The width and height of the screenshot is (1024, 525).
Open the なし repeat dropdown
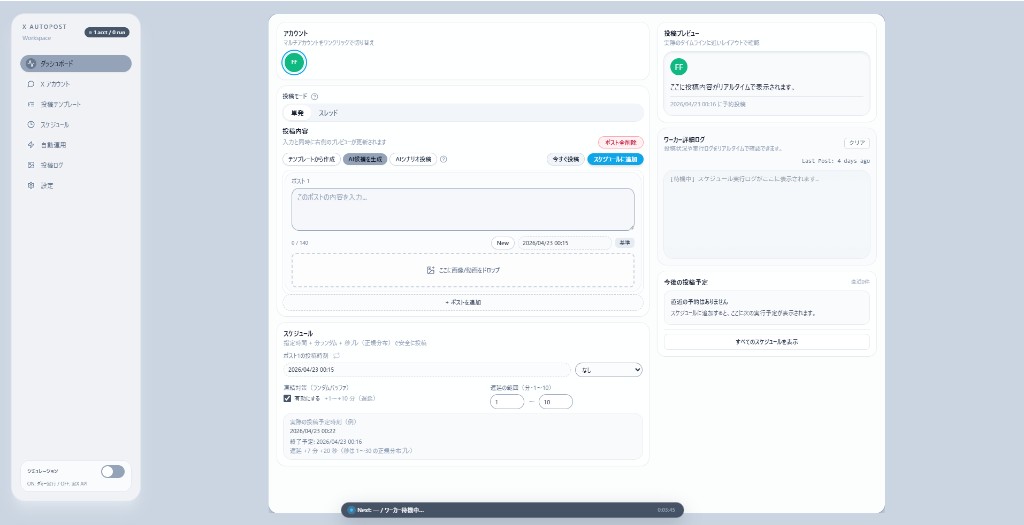(609, 370)
